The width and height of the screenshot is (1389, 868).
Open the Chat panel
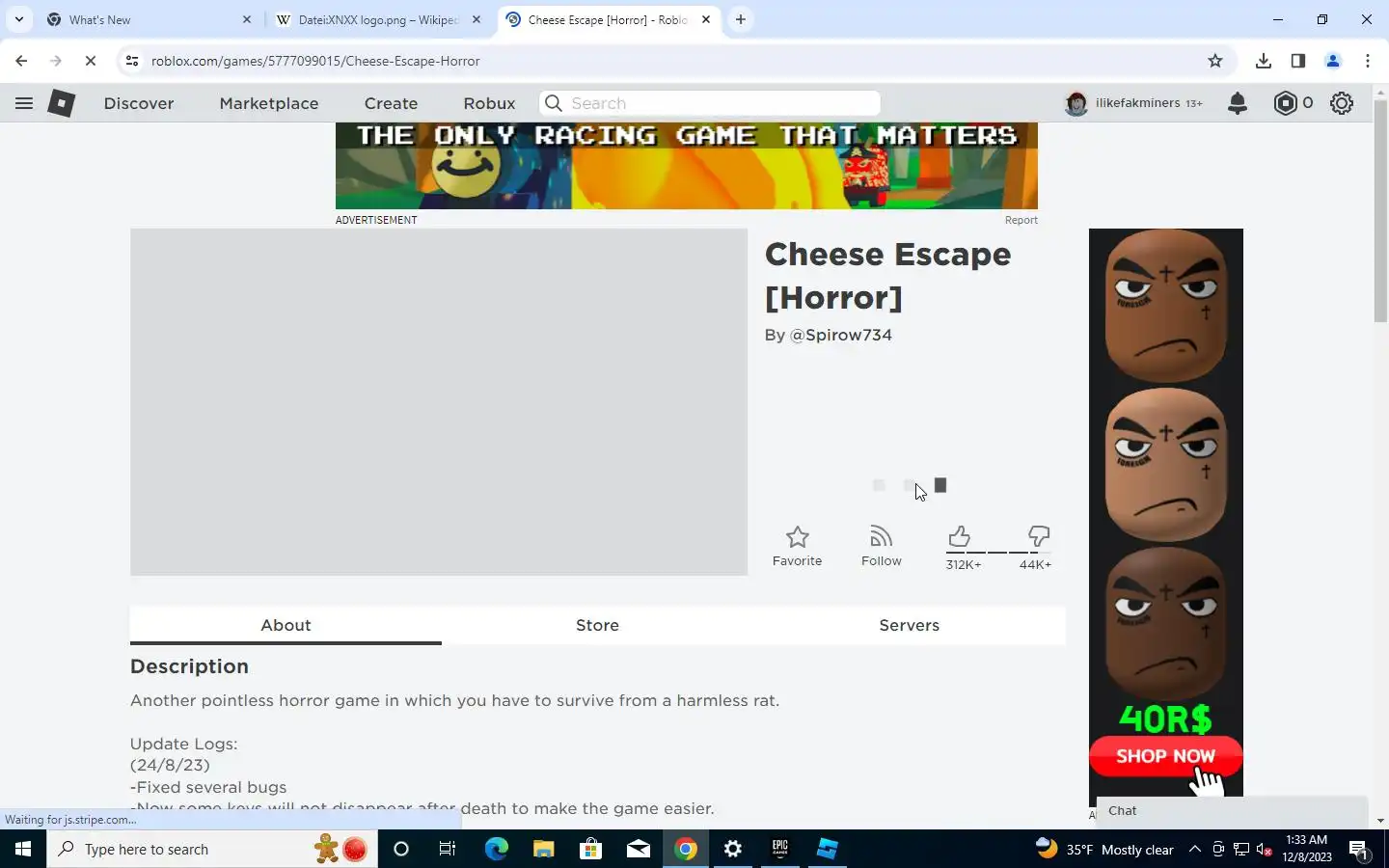pos(1233,811)
